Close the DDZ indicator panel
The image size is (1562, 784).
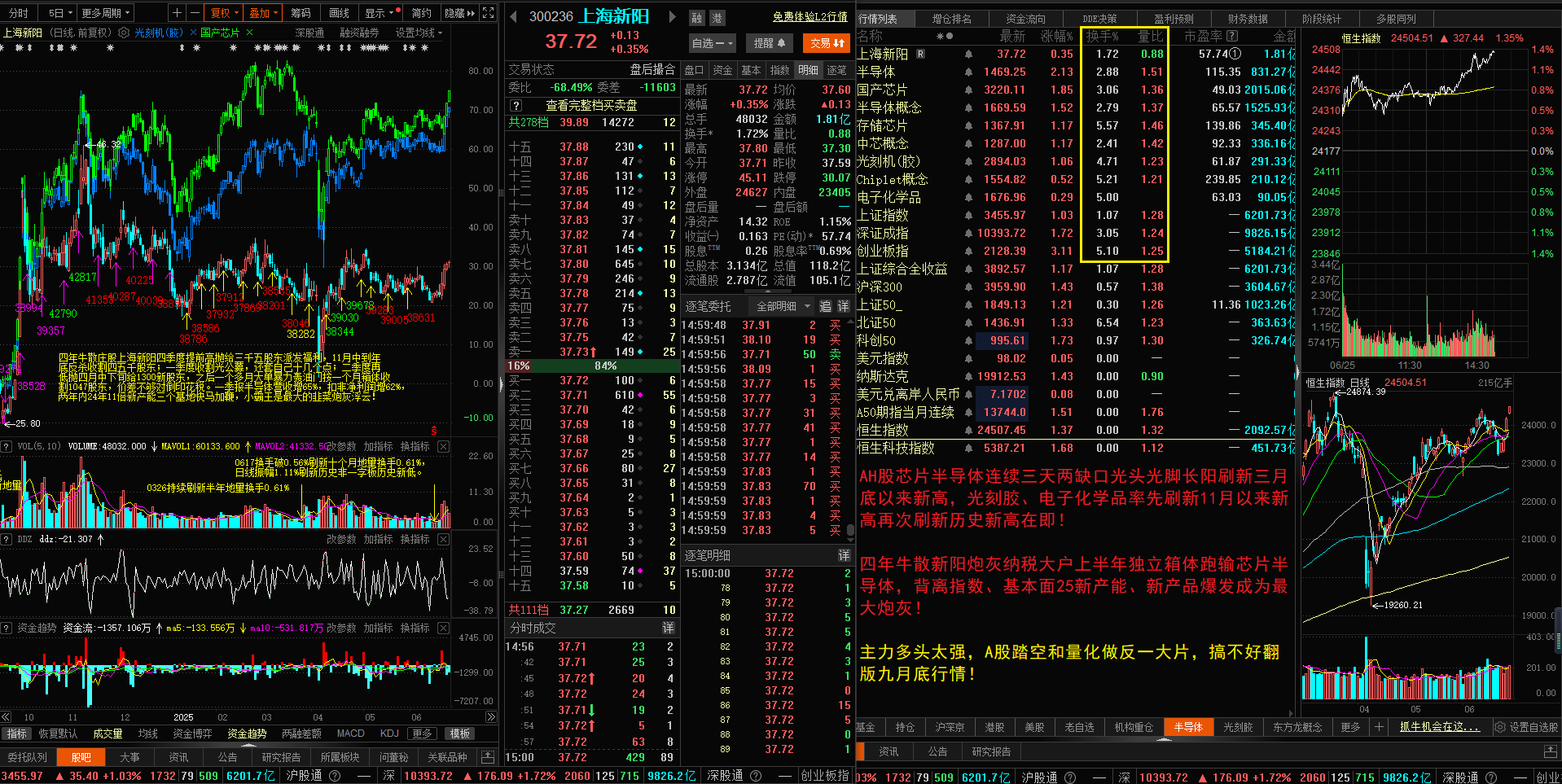pos(443,540)
